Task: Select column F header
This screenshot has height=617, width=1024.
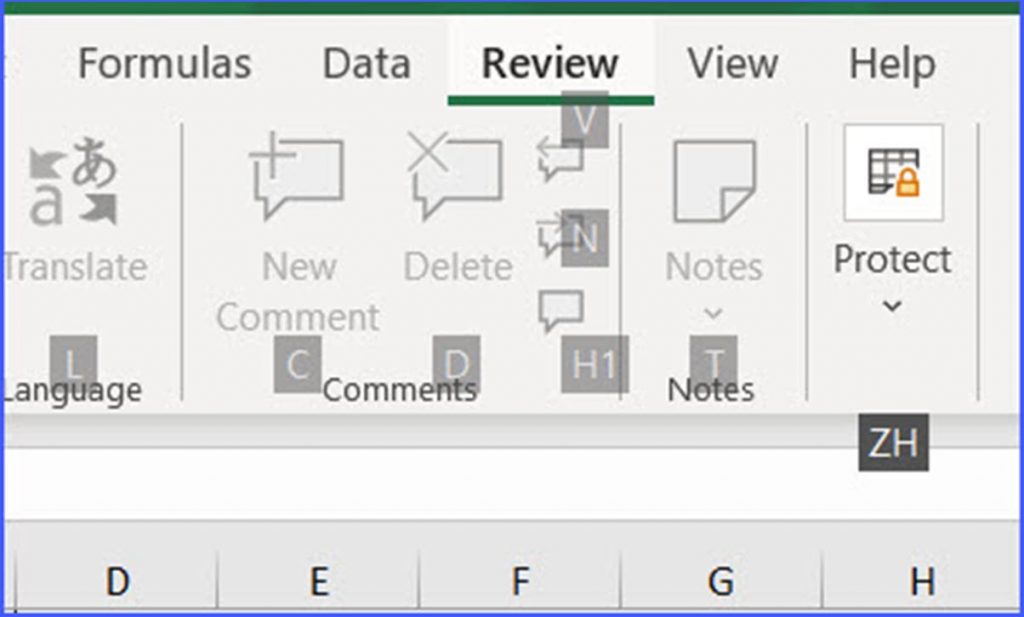Action: [518, 578]
